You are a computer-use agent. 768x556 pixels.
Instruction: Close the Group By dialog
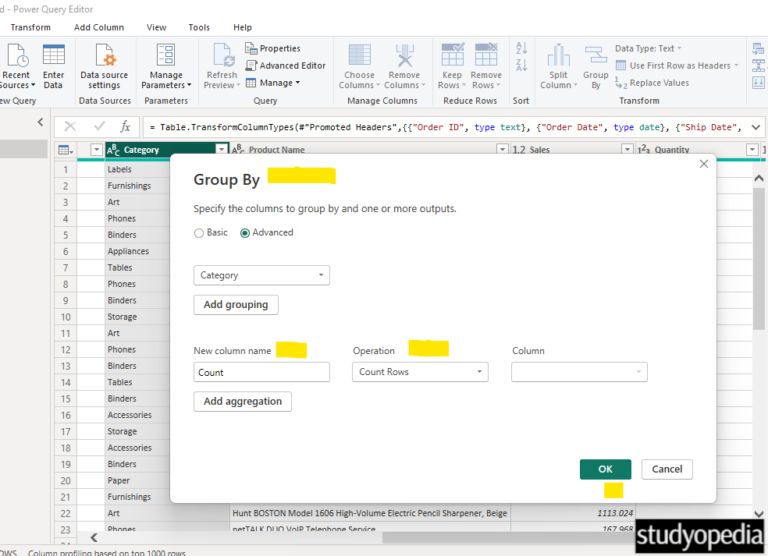(x=704, y=164)
